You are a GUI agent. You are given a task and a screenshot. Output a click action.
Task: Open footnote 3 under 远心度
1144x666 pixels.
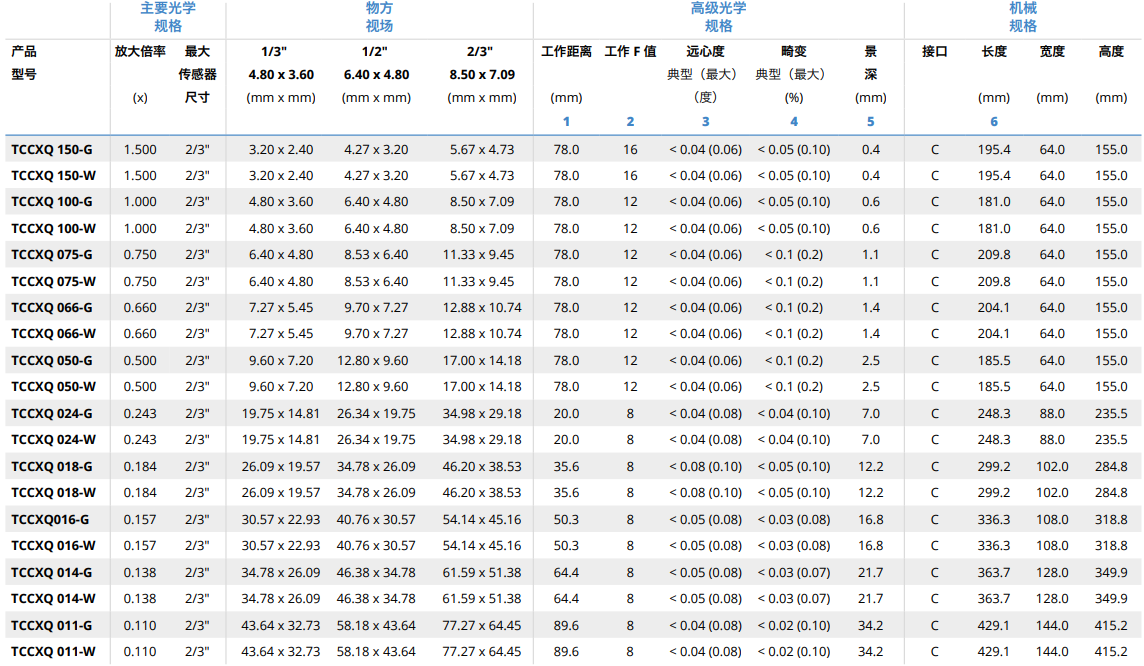coord(705,122)
